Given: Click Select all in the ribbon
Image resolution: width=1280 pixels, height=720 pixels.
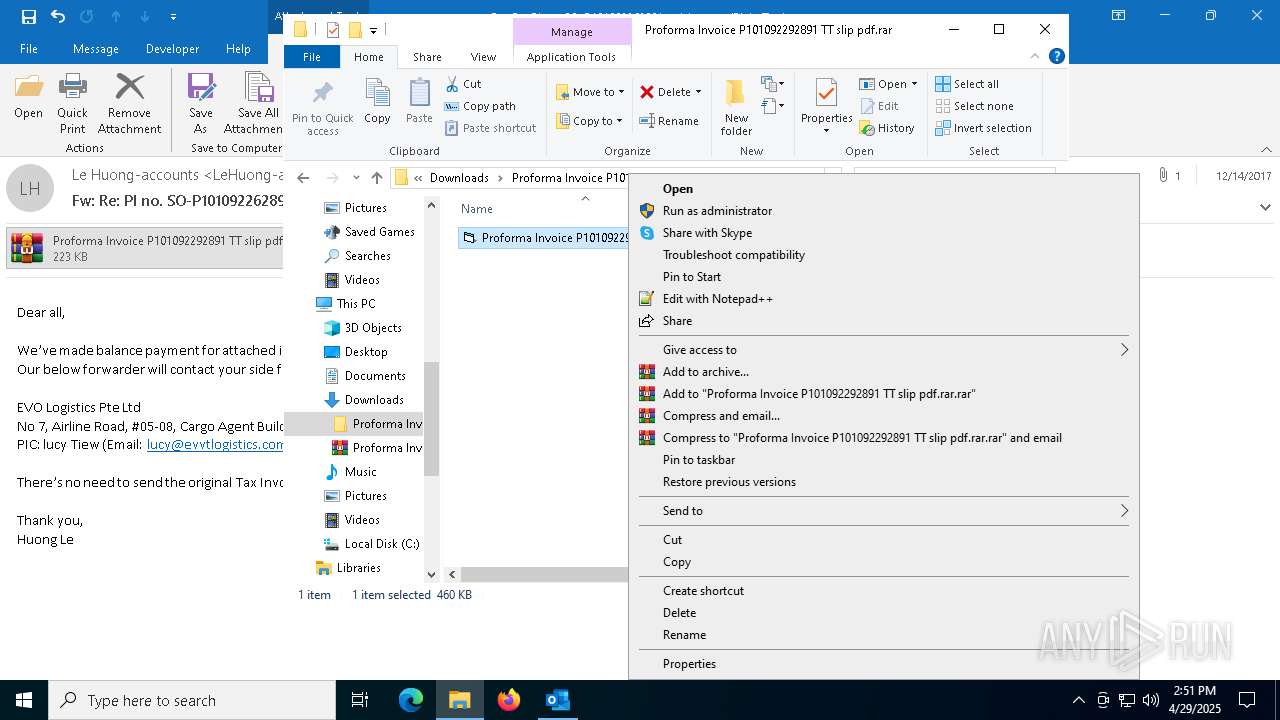Looking at the screenshot, I should [x=967, y=84].
